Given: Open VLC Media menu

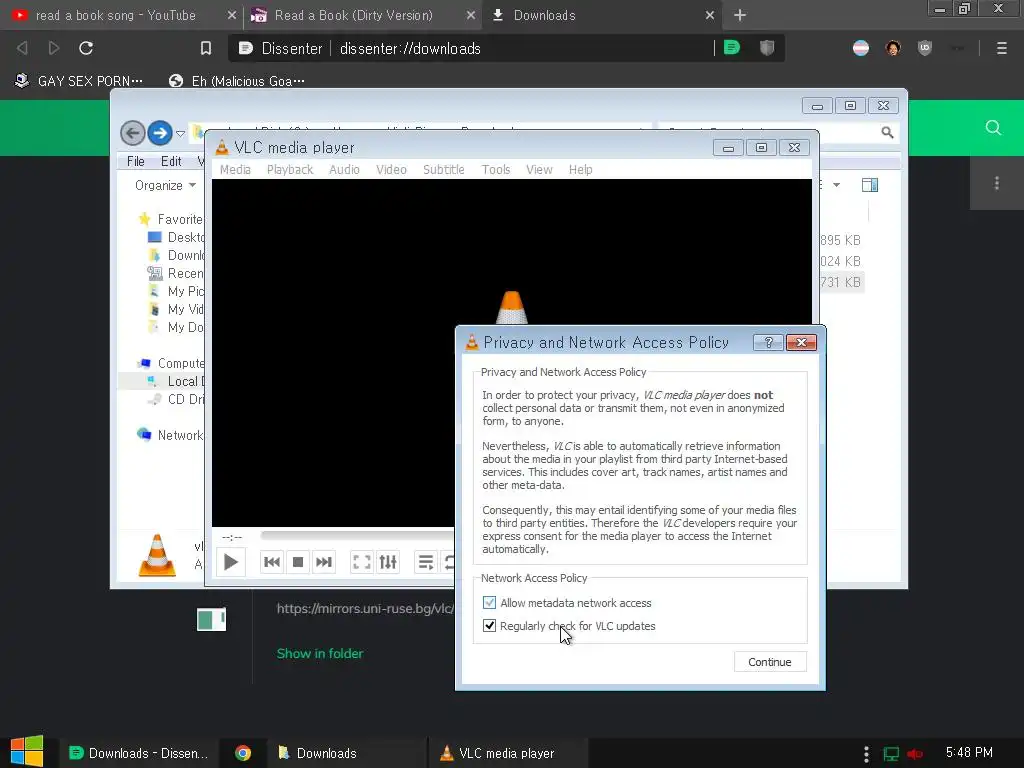Looking at the screenshot, I should [235, 169].
